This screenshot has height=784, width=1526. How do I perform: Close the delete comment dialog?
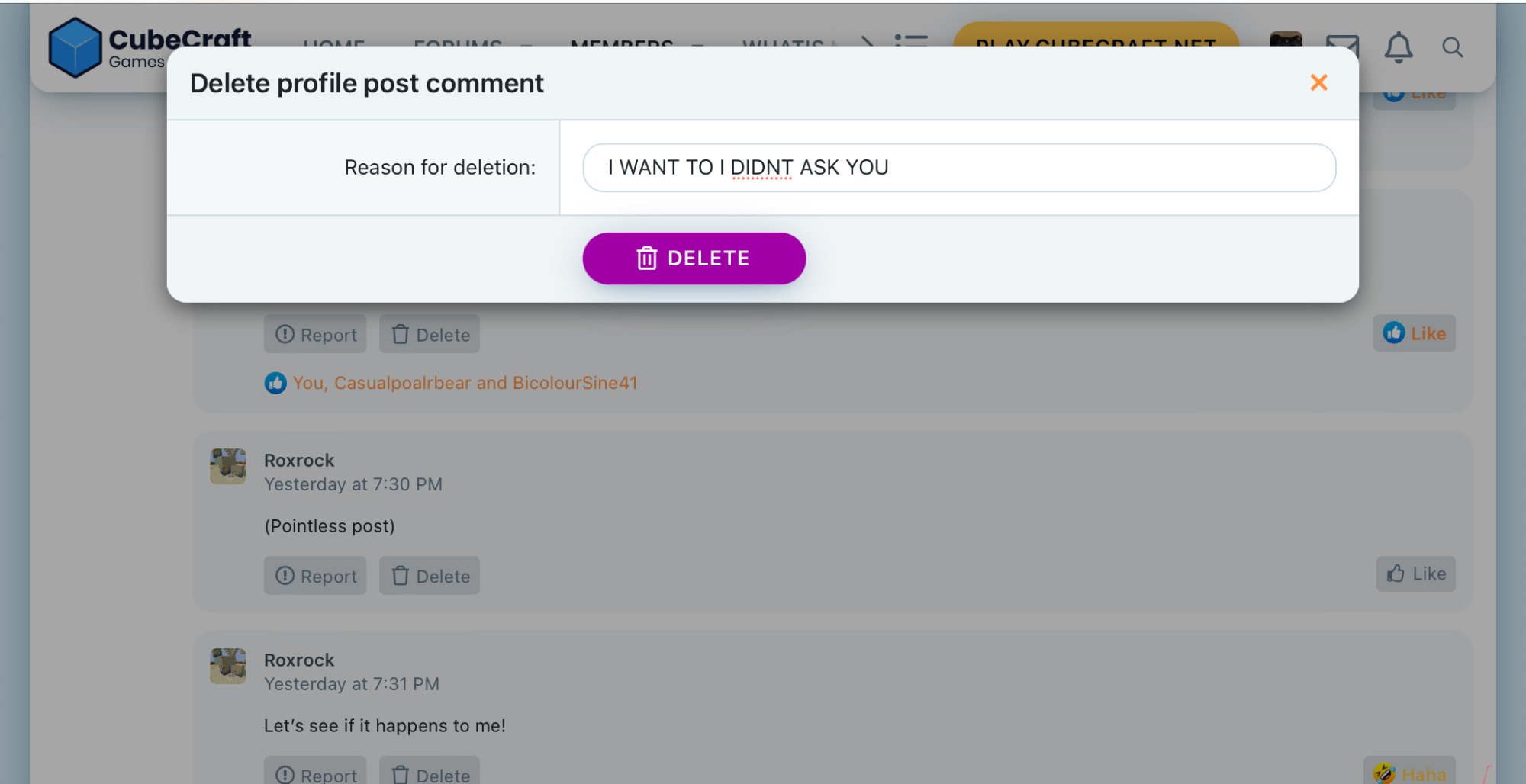(x=1318, y=82)
